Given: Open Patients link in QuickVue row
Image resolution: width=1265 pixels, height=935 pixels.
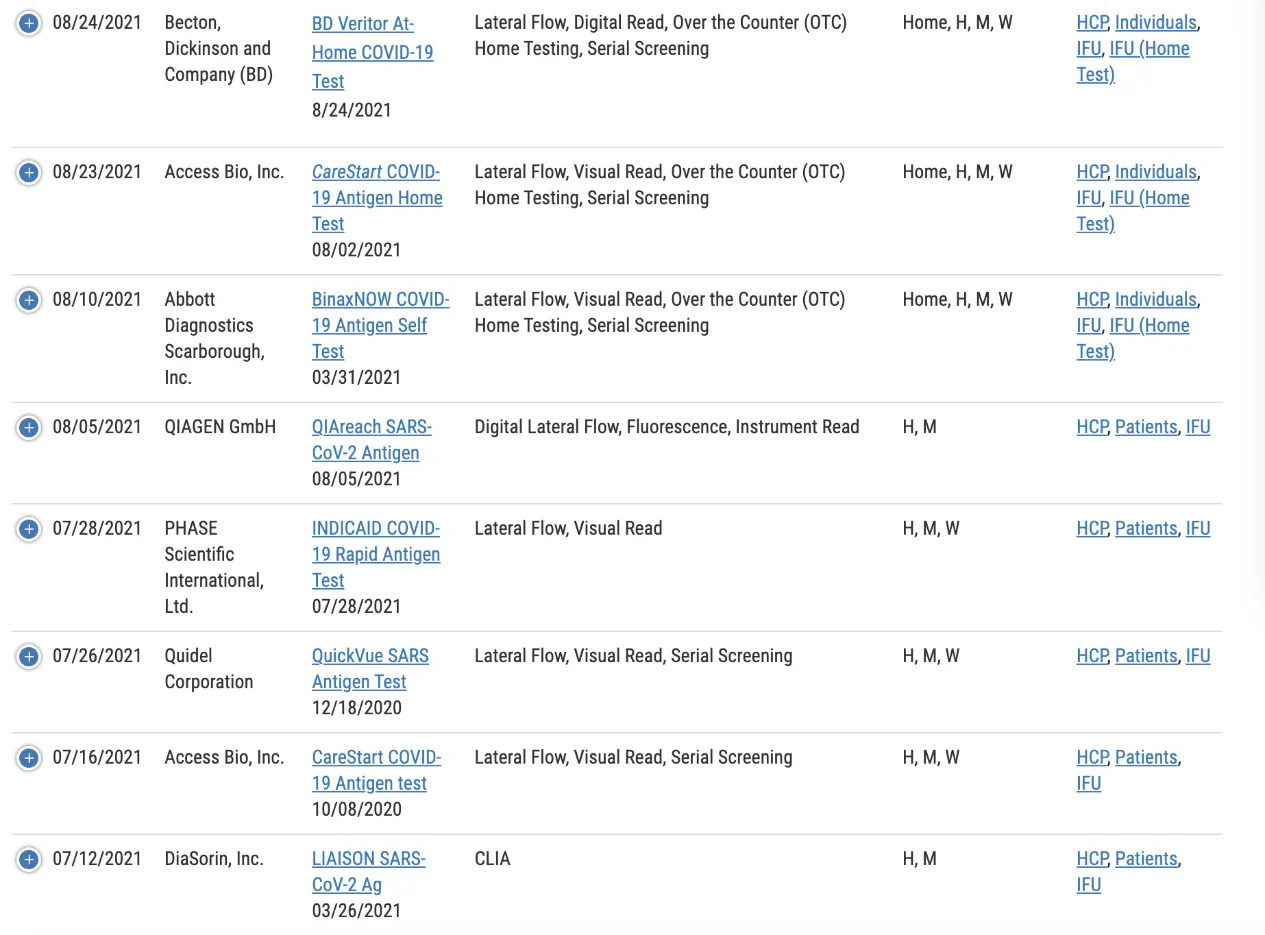Looking at the screenshot, I should (x=1146, y=656).
